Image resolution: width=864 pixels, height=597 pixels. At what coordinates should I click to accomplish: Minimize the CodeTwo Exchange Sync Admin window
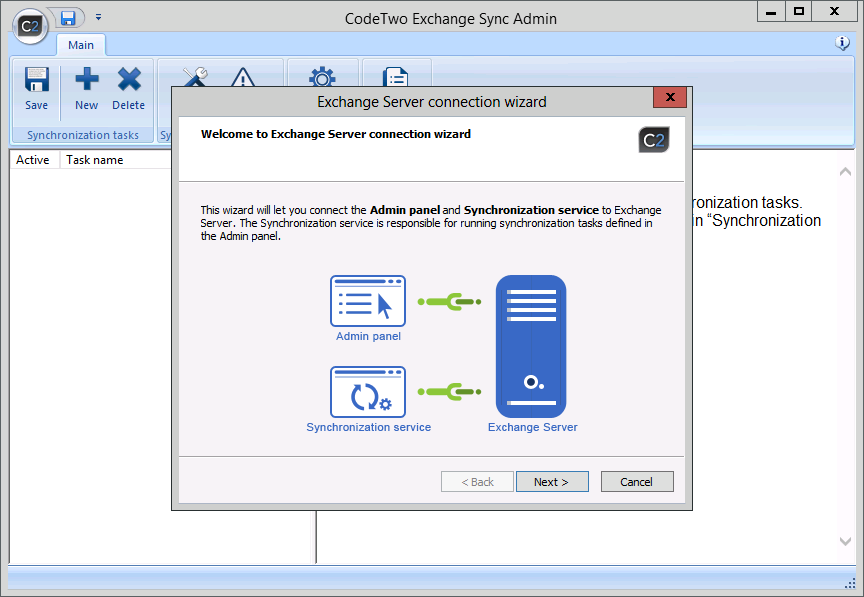(x=771, y=12)
